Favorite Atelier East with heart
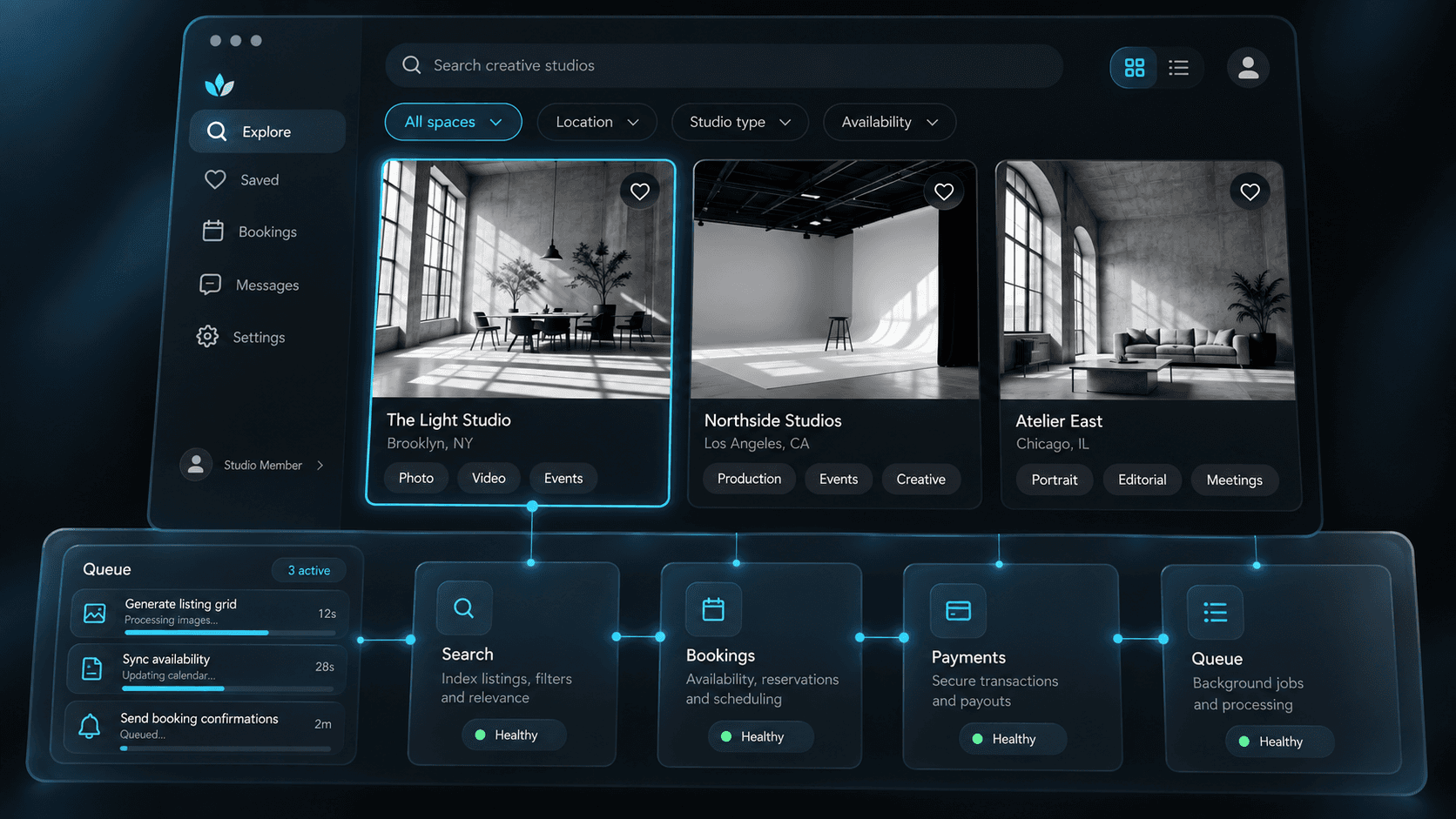 pos(1250,191)
